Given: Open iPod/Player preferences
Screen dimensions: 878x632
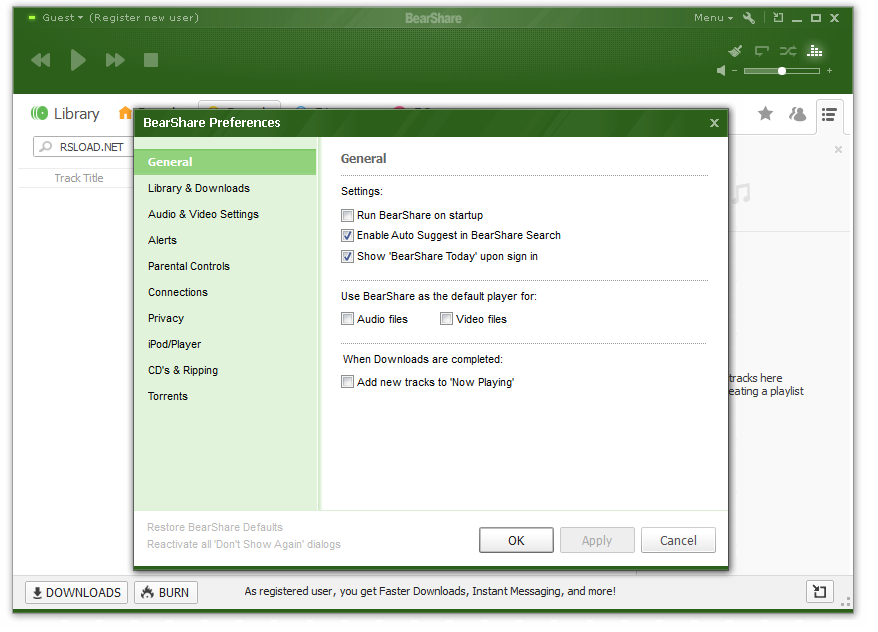Looking at the screenshot, I should [174, 344].
